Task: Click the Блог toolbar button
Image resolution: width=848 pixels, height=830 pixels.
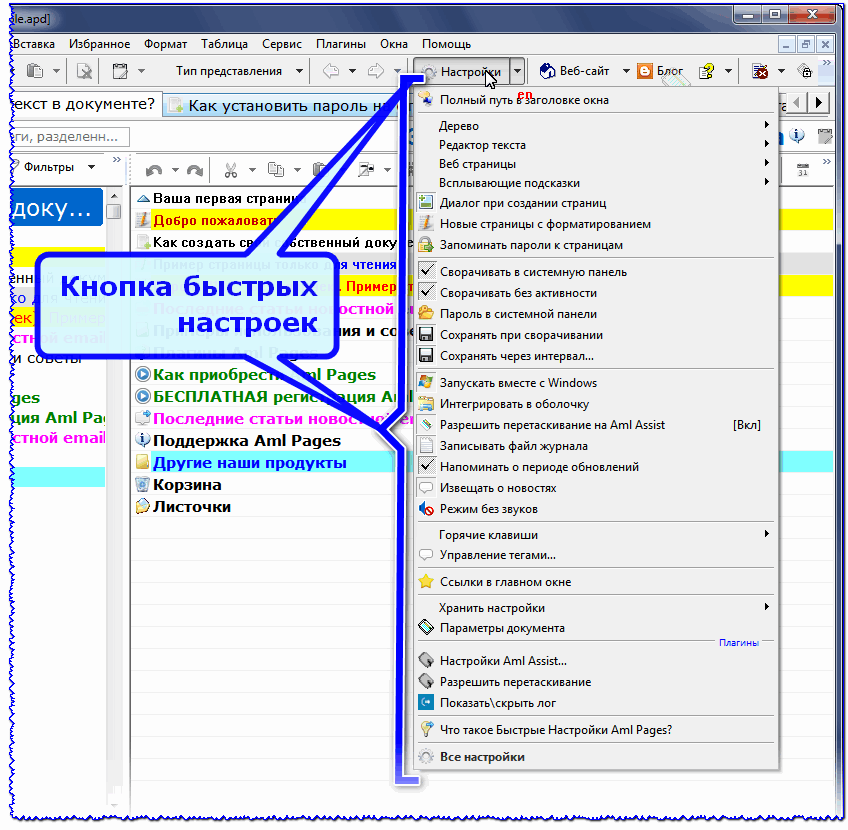Action: [x=661, y=71]
